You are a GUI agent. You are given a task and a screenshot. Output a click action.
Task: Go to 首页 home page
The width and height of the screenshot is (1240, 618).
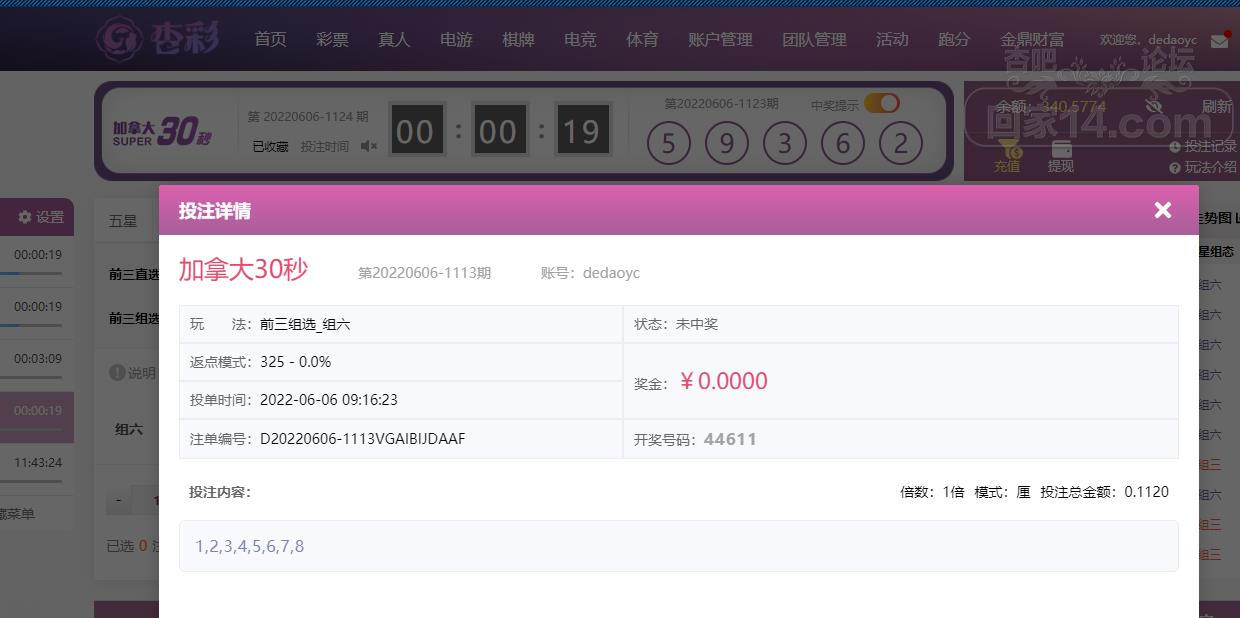[x=270, y=40]
